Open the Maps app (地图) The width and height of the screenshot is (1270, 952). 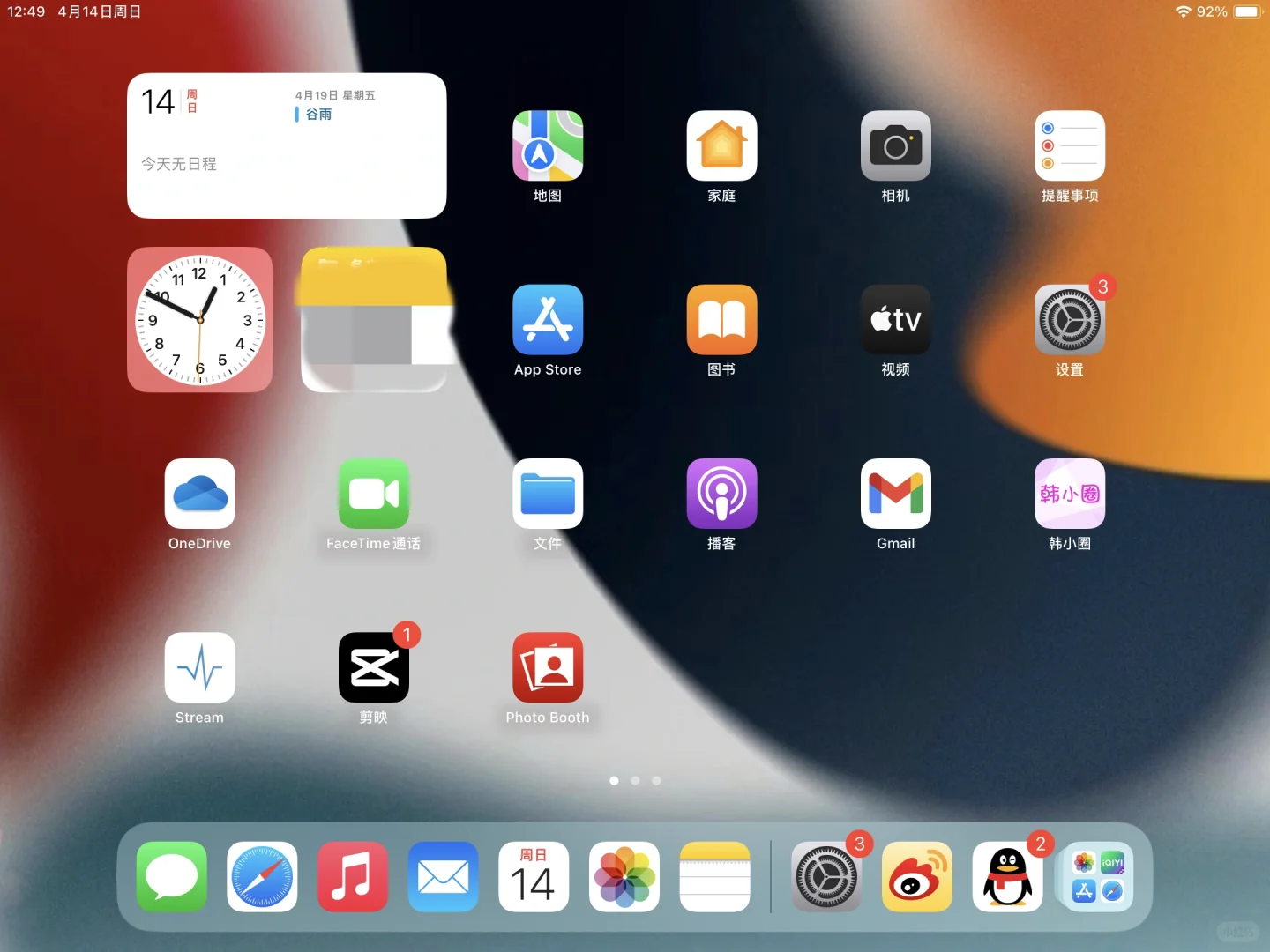(548, 146)
